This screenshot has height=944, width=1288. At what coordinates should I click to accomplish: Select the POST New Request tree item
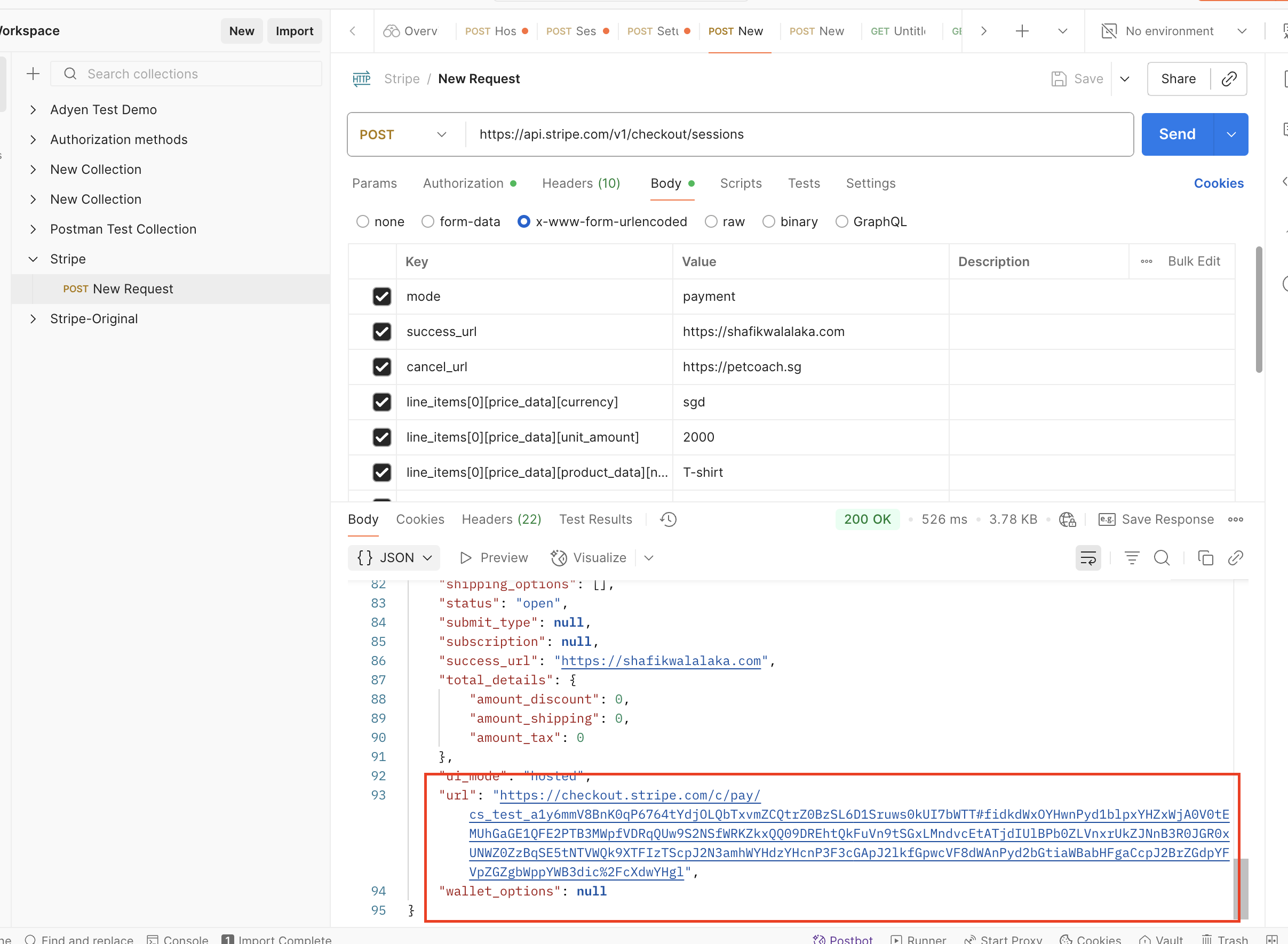[x=170, y=289]
